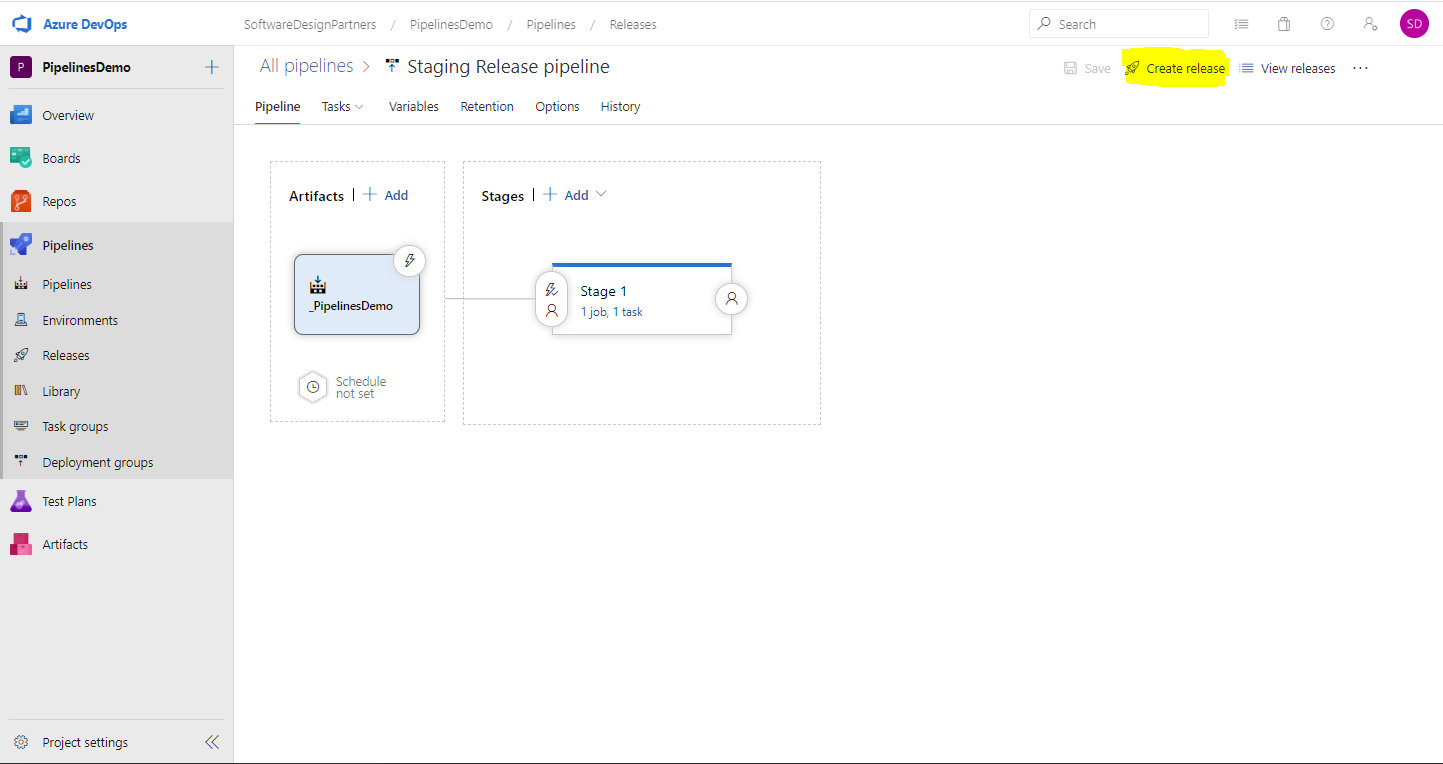Collapse the sidebar with the double-chevron
This screenshot has height=764, width=1443.
[x=211, y=741]
